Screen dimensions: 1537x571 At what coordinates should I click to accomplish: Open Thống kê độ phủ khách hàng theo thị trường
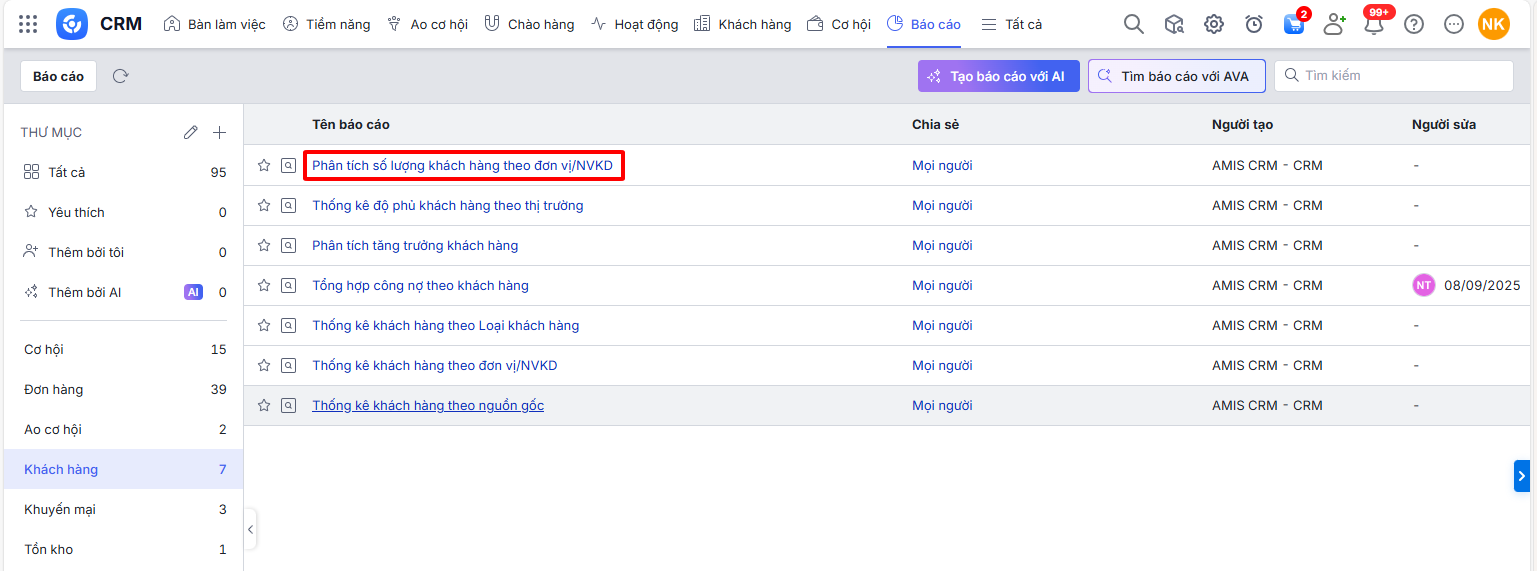[447, 205]
